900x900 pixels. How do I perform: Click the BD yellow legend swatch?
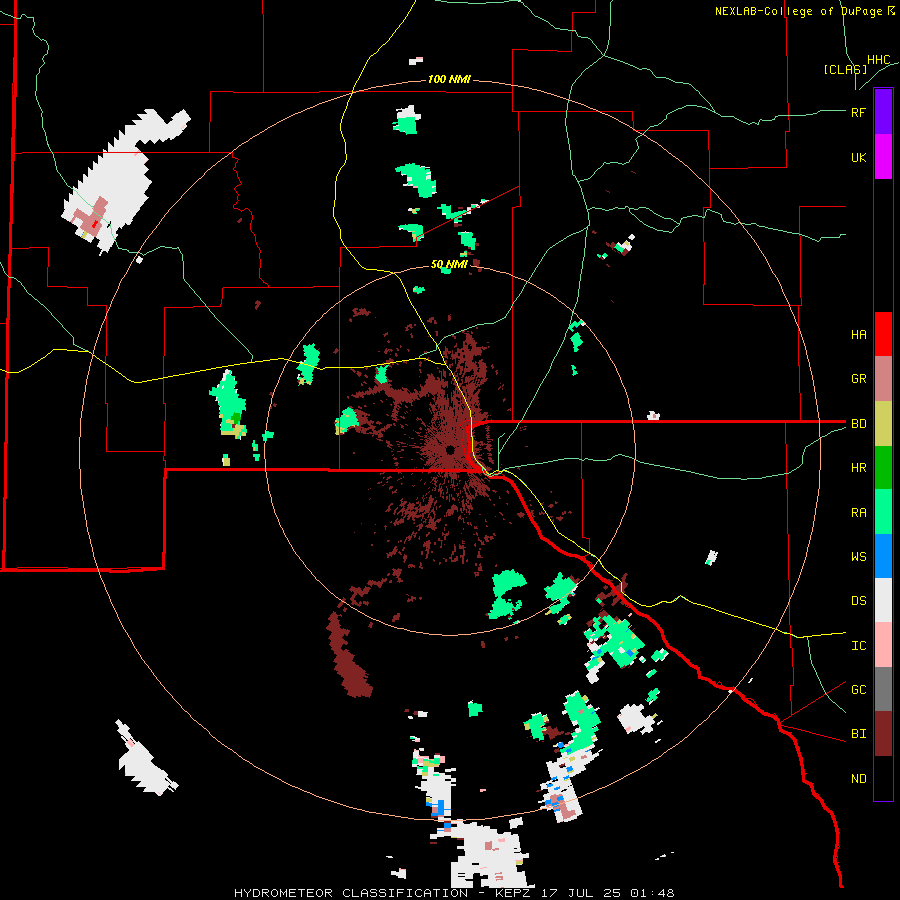(883, 424)
